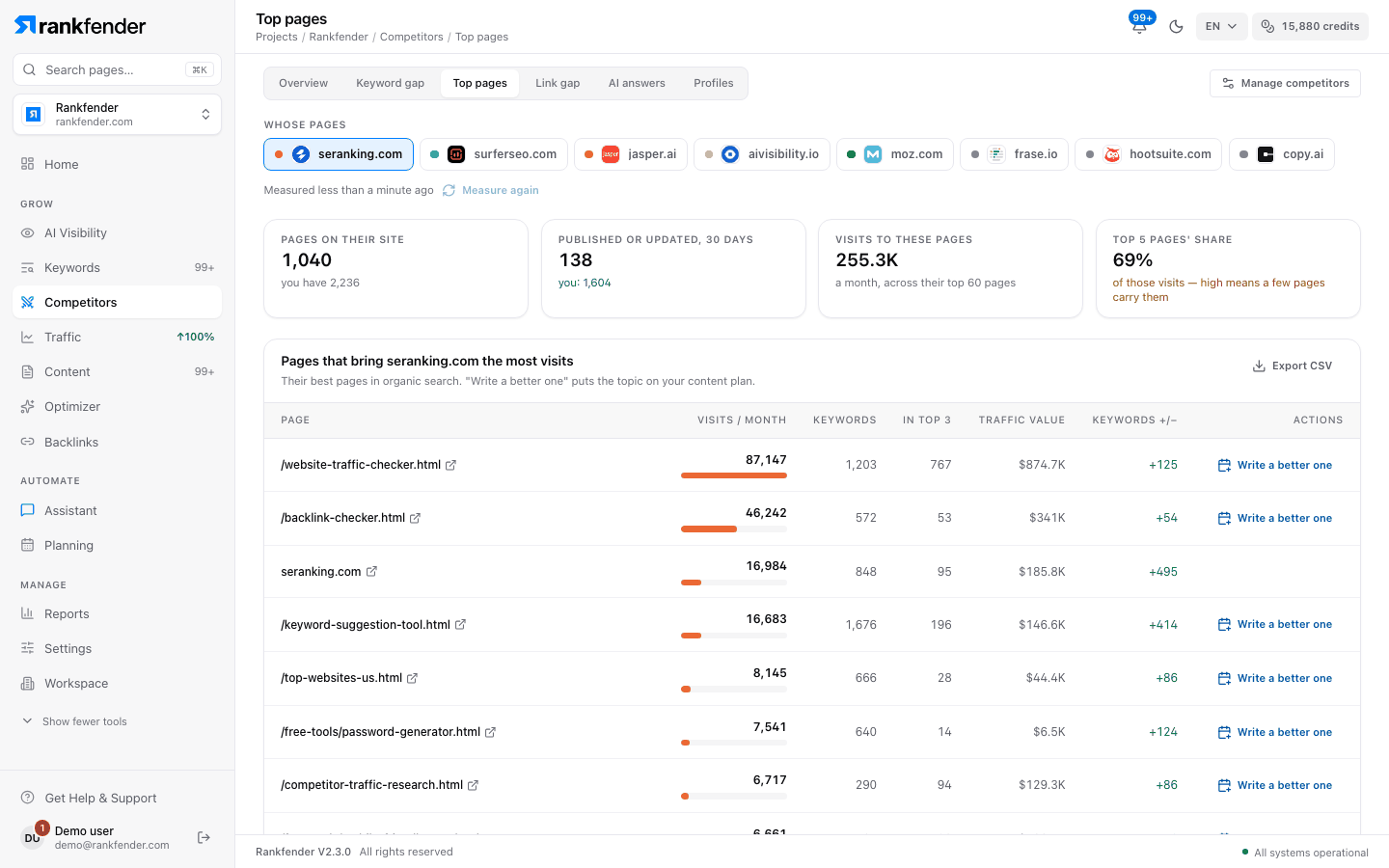1389x868 pixels.
Task: Click the Competitors breadcrumb link
Action: coord(412,37)
